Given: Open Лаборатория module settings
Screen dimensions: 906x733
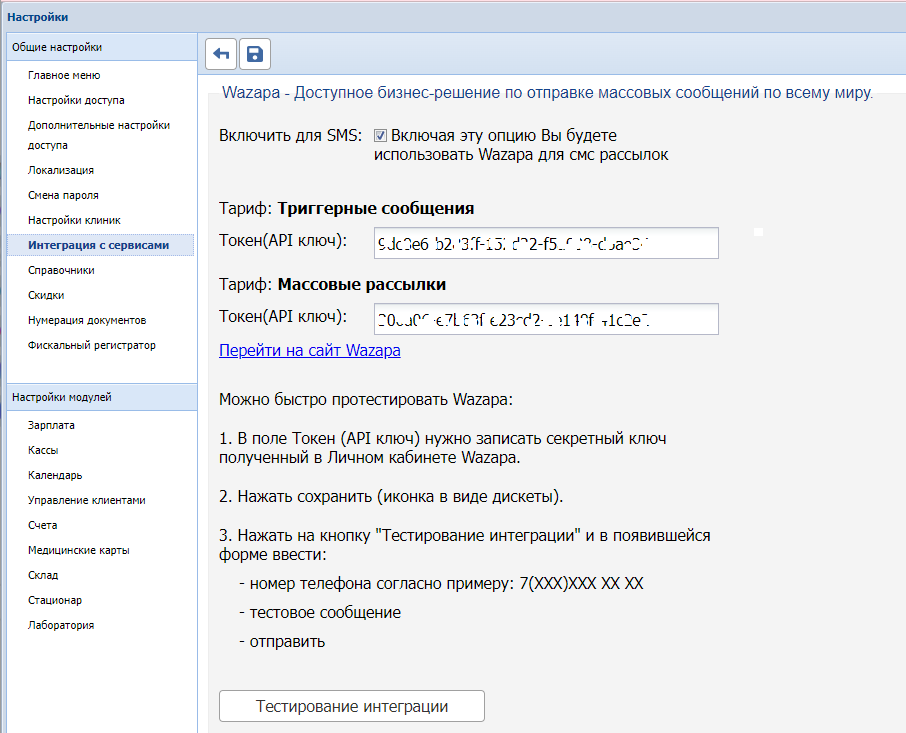Looking at the screenshot, I should 61,625.
